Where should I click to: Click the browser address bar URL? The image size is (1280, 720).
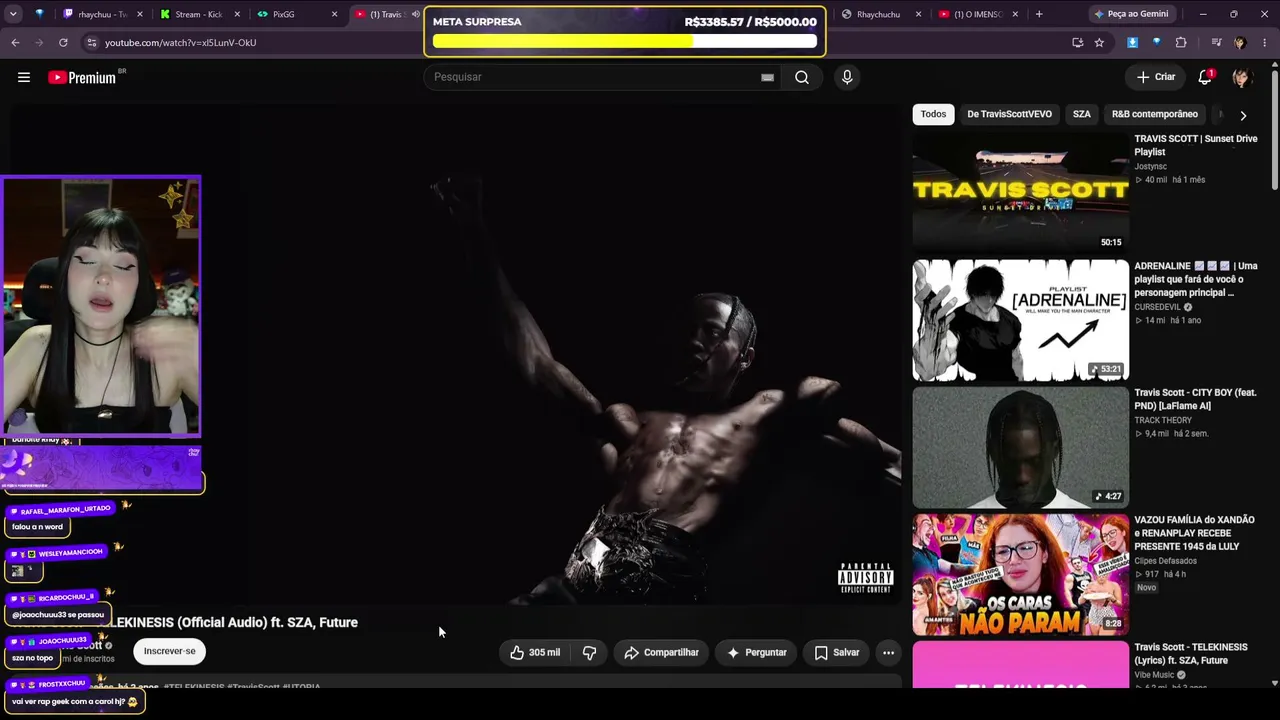pyautogui.click(x=181, y=42)
